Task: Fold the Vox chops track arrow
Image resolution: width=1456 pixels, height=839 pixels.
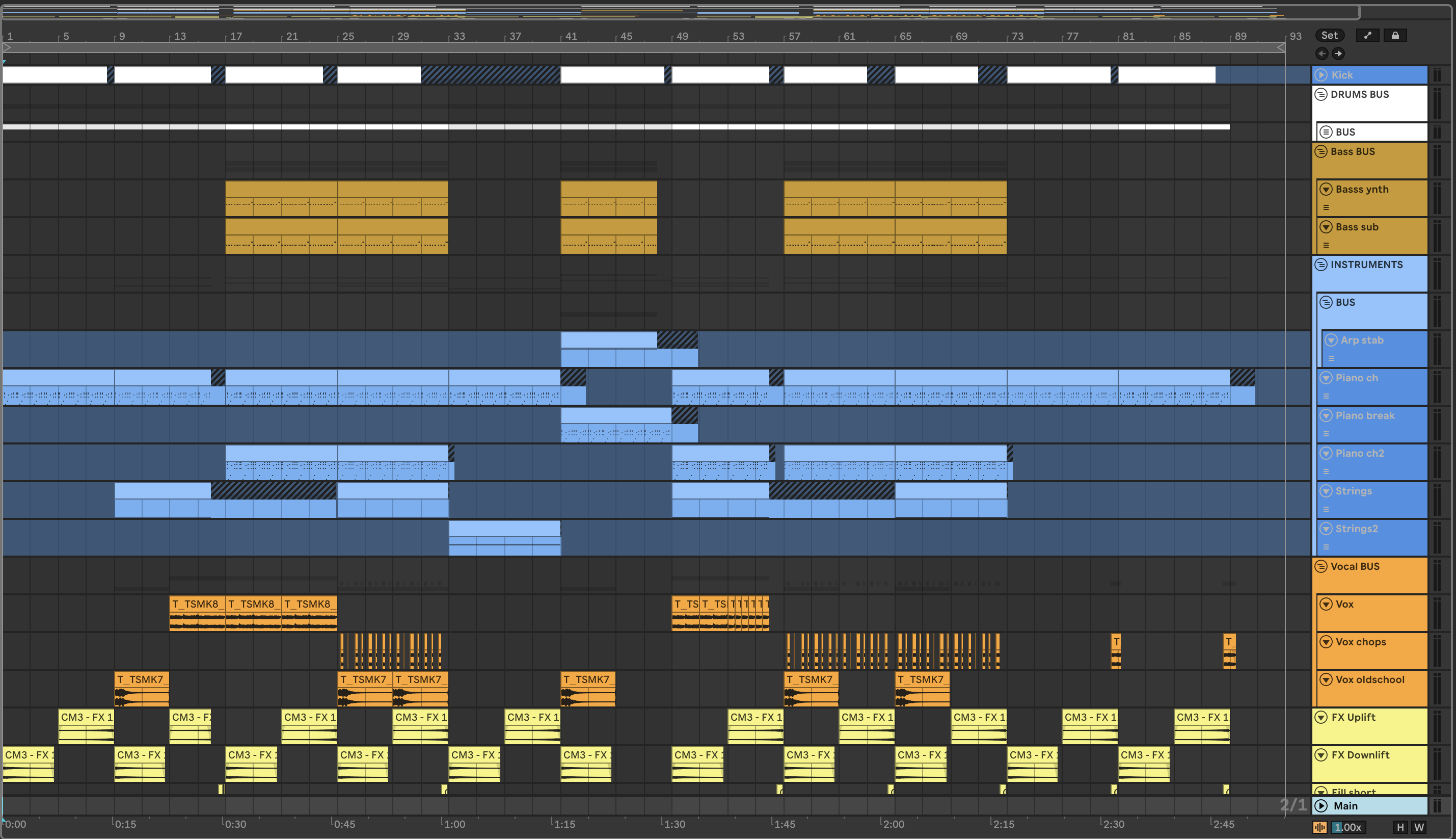Action: point(1326,642)
